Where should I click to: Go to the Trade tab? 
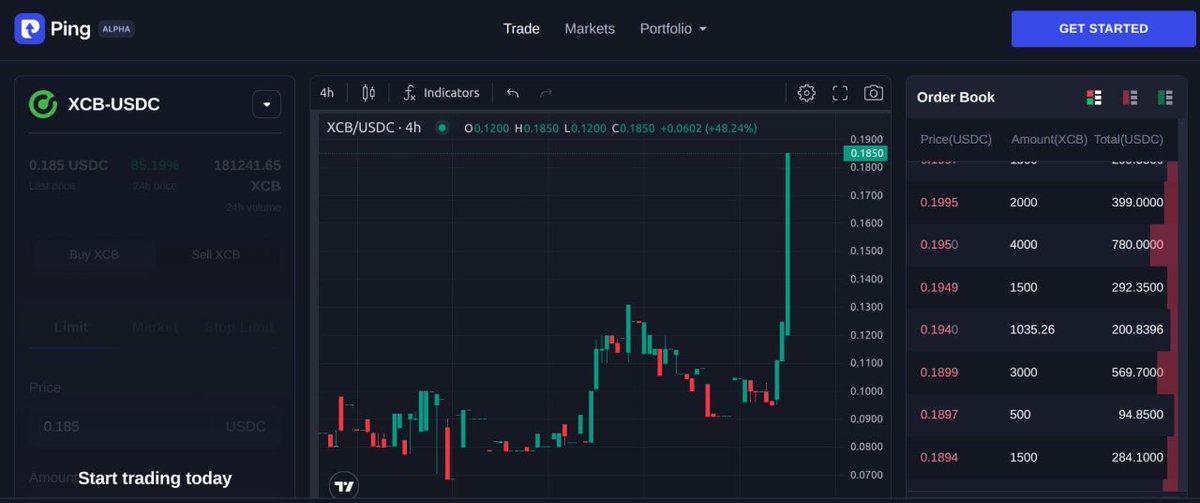coord(521,29)
